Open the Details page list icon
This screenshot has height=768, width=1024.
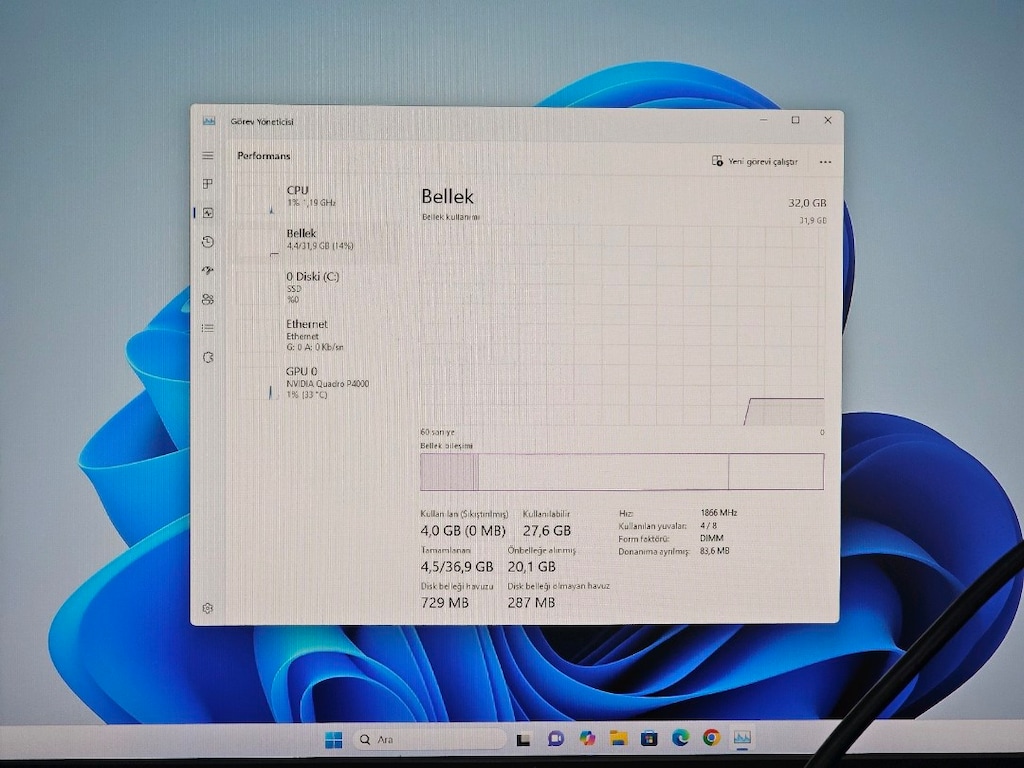(208, 328)
